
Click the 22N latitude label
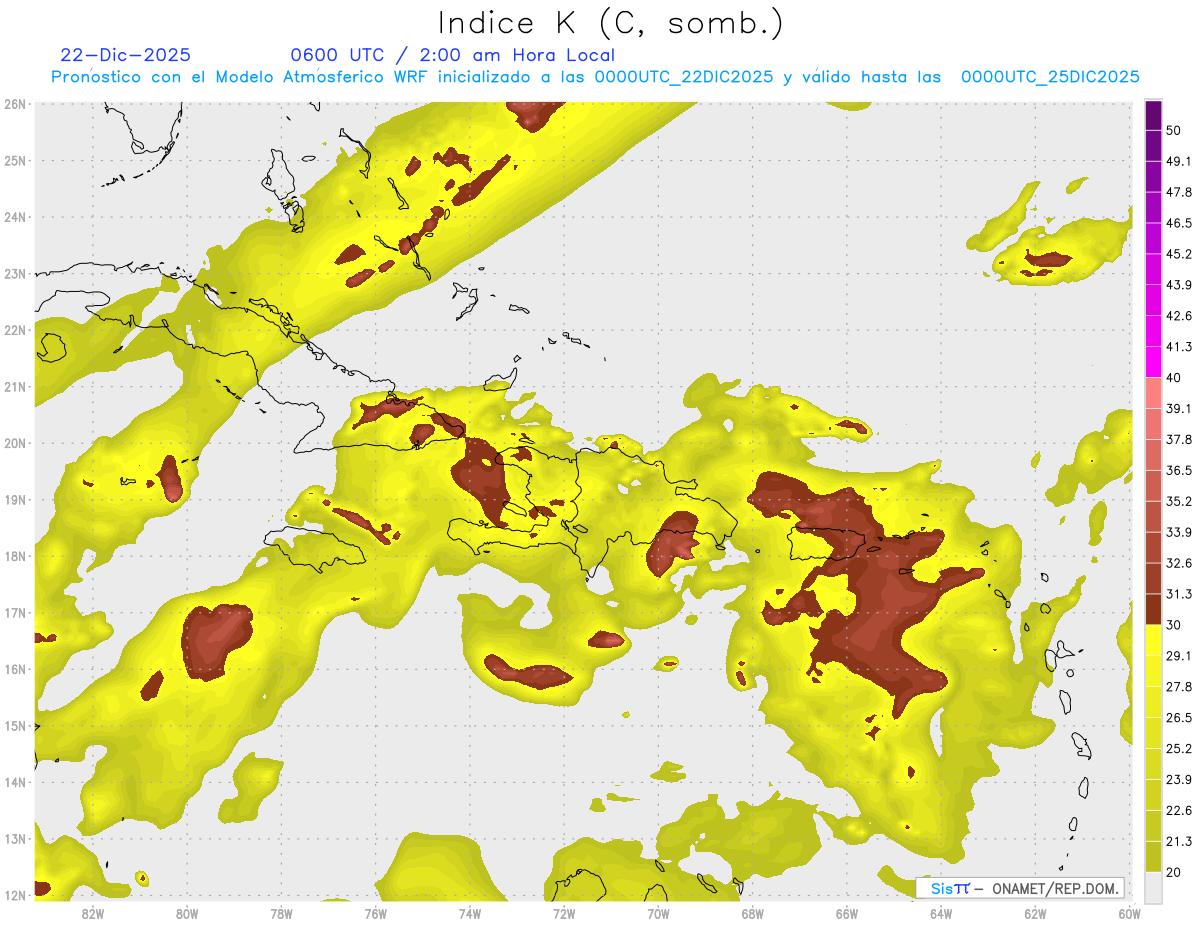(x=15, y=330)
